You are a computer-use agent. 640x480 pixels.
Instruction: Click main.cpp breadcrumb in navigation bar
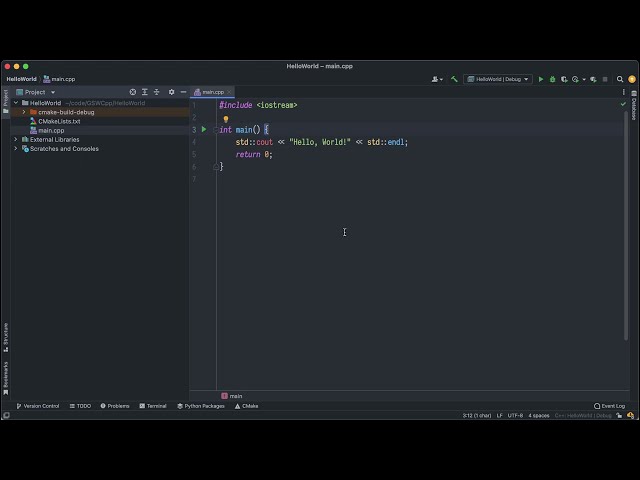point(59,79)
